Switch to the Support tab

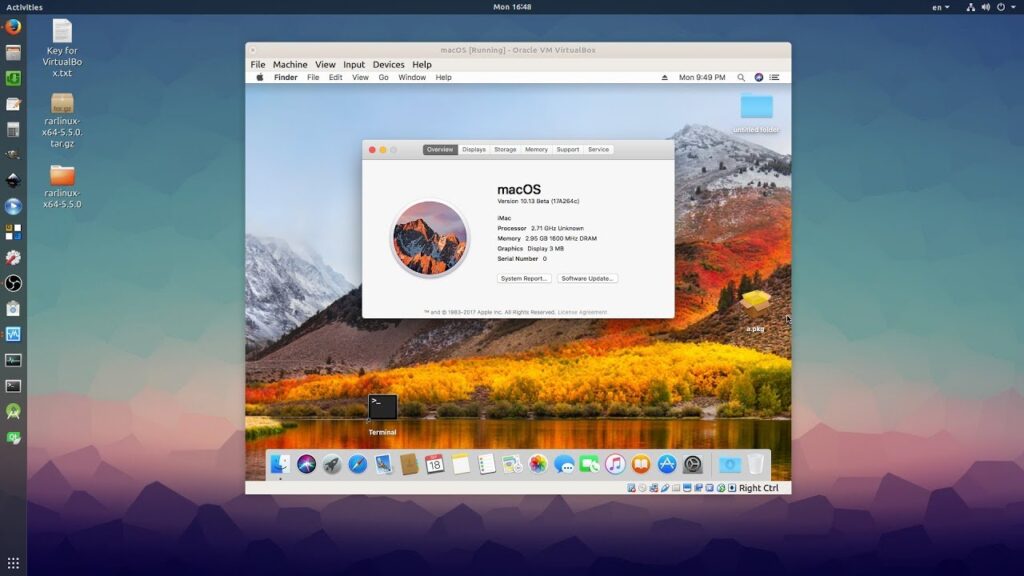click(568, 150)
